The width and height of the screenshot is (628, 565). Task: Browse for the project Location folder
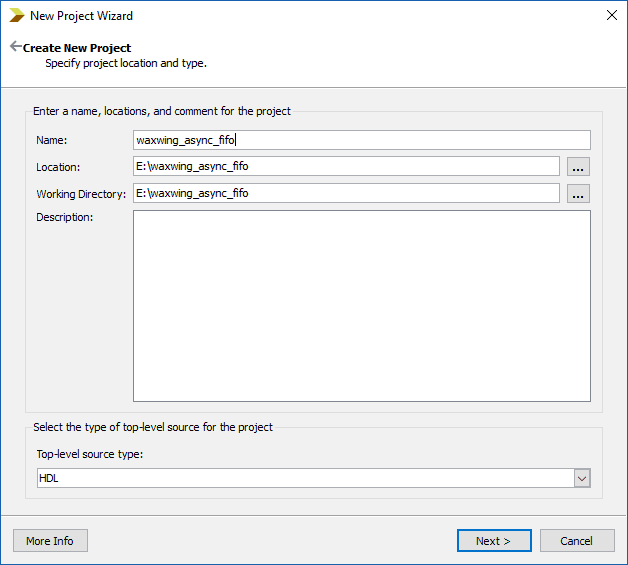click(578, 167)
